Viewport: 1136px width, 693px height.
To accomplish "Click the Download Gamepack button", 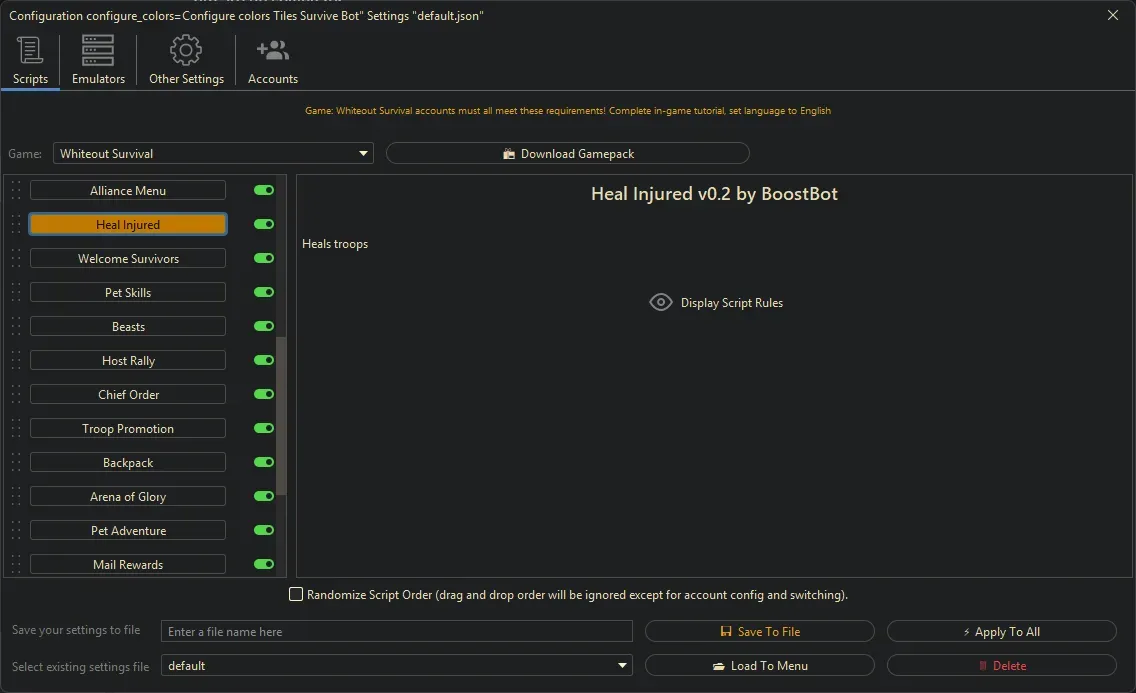I will pos(567,154).
